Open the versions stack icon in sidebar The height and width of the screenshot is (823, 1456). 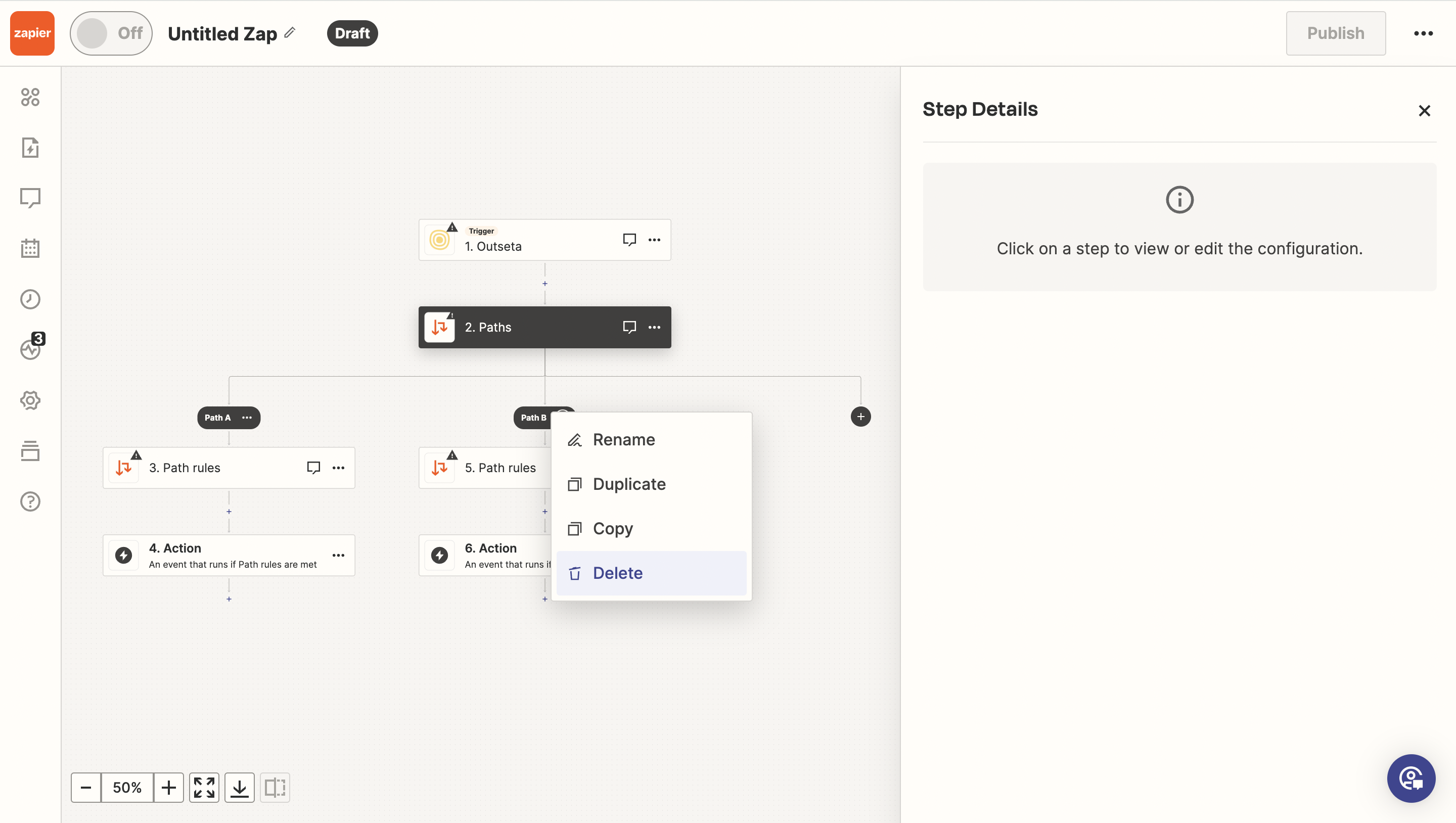coord(30,450)
